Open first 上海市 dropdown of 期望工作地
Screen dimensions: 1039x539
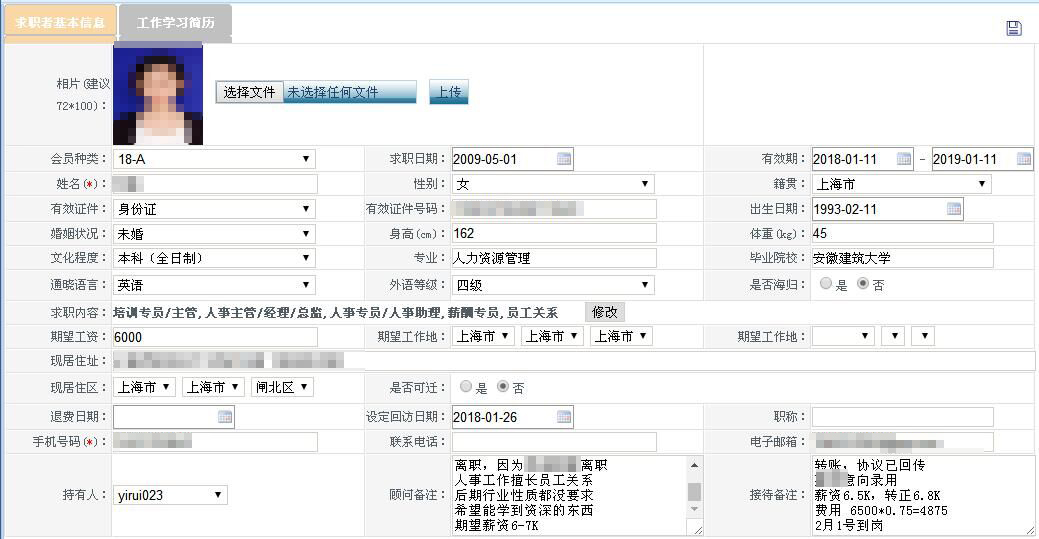(483, 336)
